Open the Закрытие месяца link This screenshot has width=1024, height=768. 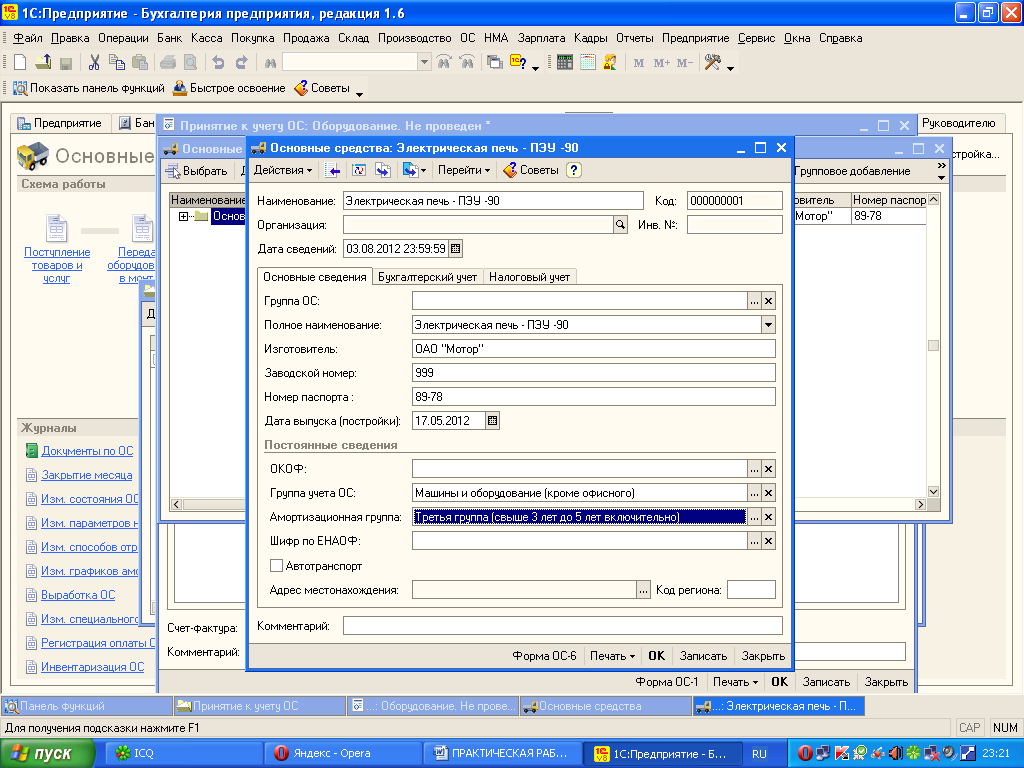point(87,475)
